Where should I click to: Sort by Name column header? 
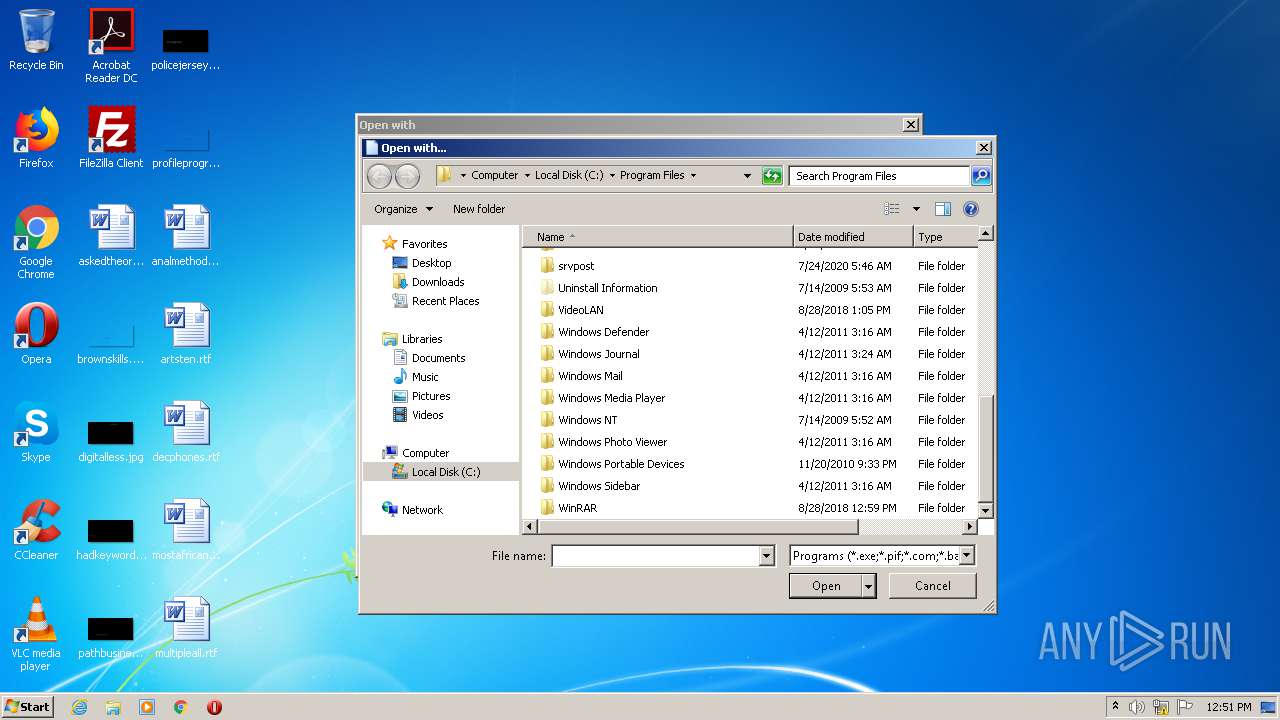pos(658,237)
